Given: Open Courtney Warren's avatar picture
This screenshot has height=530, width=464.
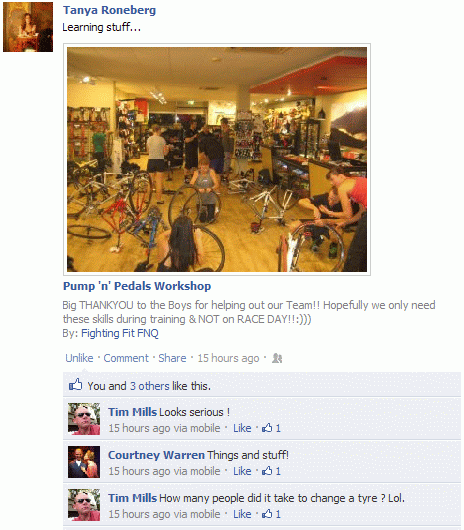Looking at the screenshot, I should [84, 462].
